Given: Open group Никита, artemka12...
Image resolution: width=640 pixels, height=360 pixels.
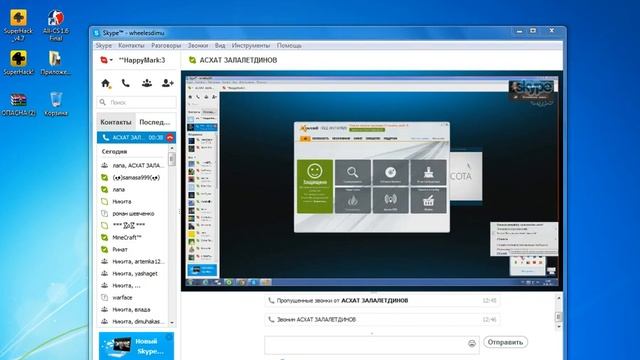Looking at the screenshot, I should pyautogui.click(x=132, y=262).
